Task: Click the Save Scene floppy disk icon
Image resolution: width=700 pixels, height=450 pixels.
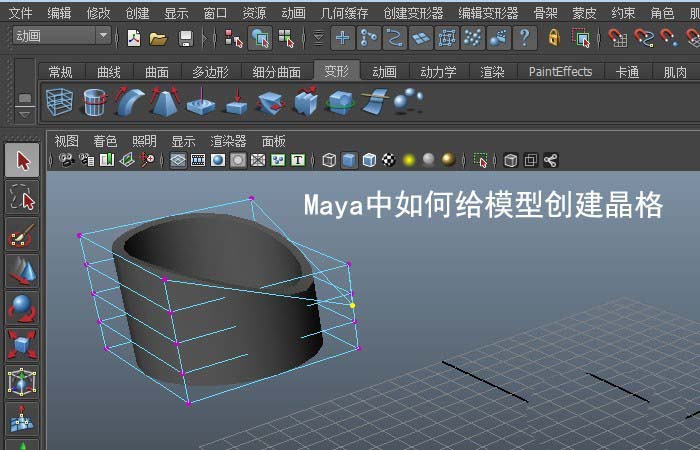Action: click(x=186, y=38)
